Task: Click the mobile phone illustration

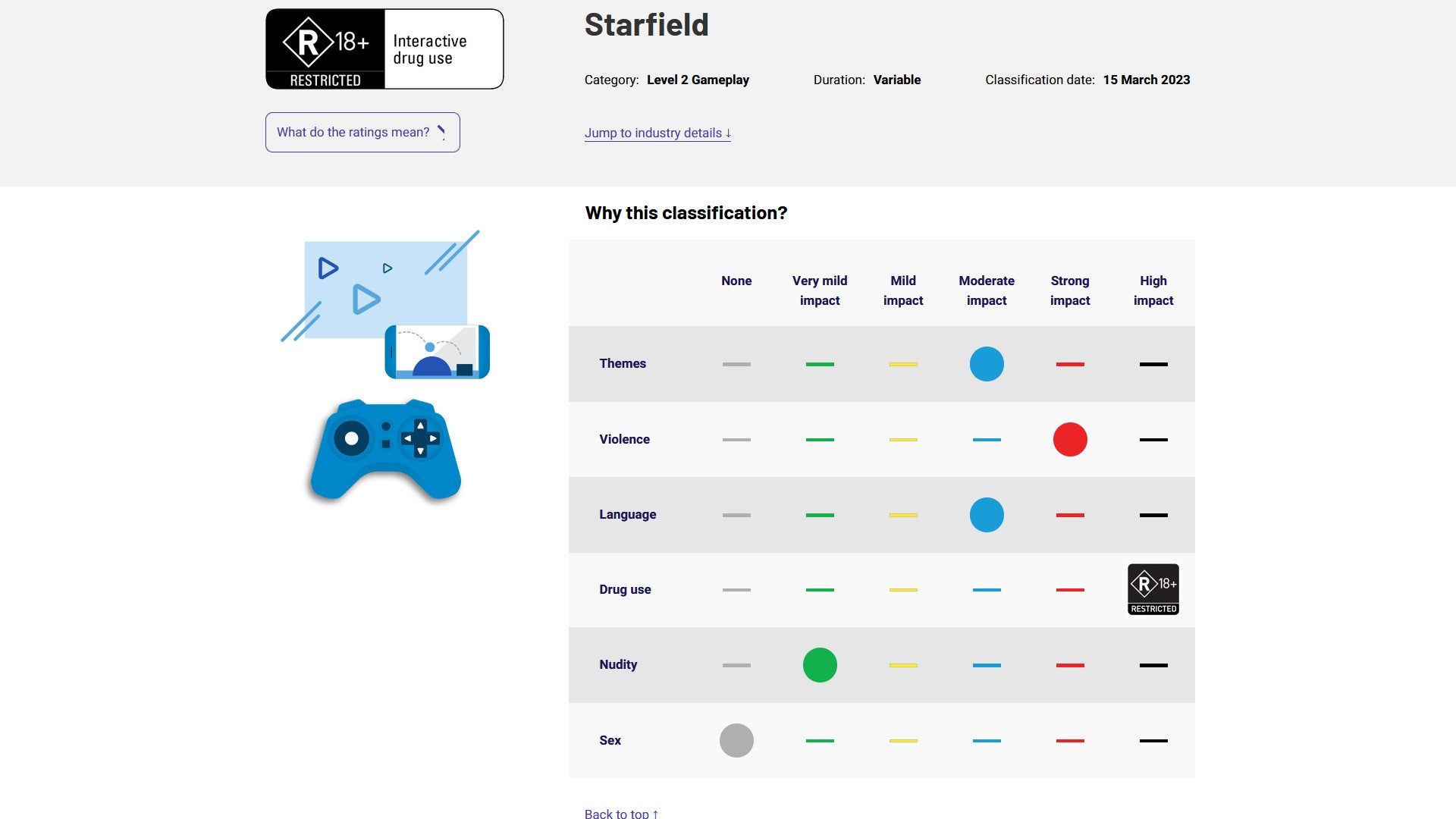Action: click(x=437, y=352)
